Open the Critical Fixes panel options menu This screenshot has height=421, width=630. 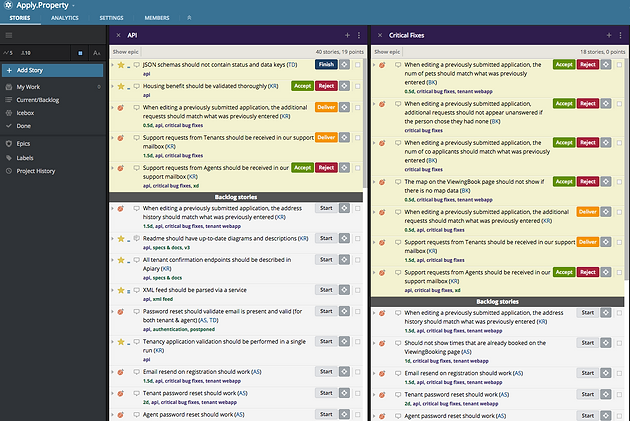point(620,35)
